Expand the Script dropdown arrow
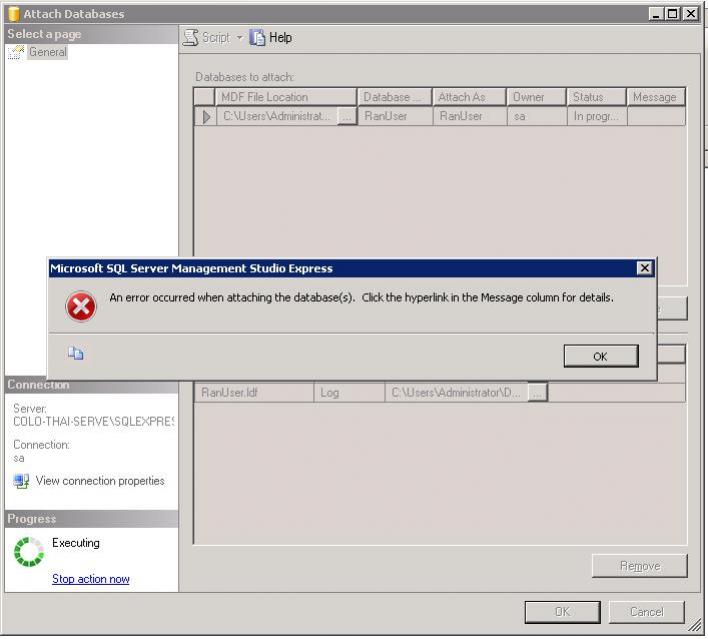708x639 pixels. (239, 37)
